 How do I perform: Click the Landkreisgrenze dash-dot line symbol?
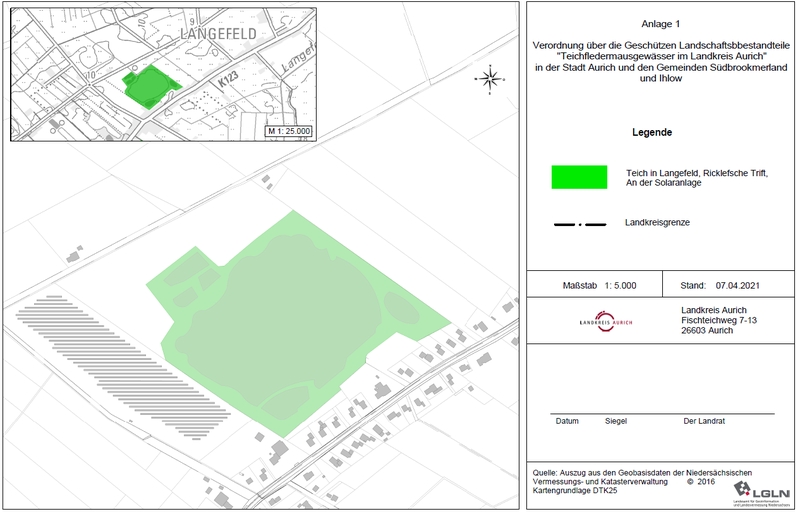(579, 224)
